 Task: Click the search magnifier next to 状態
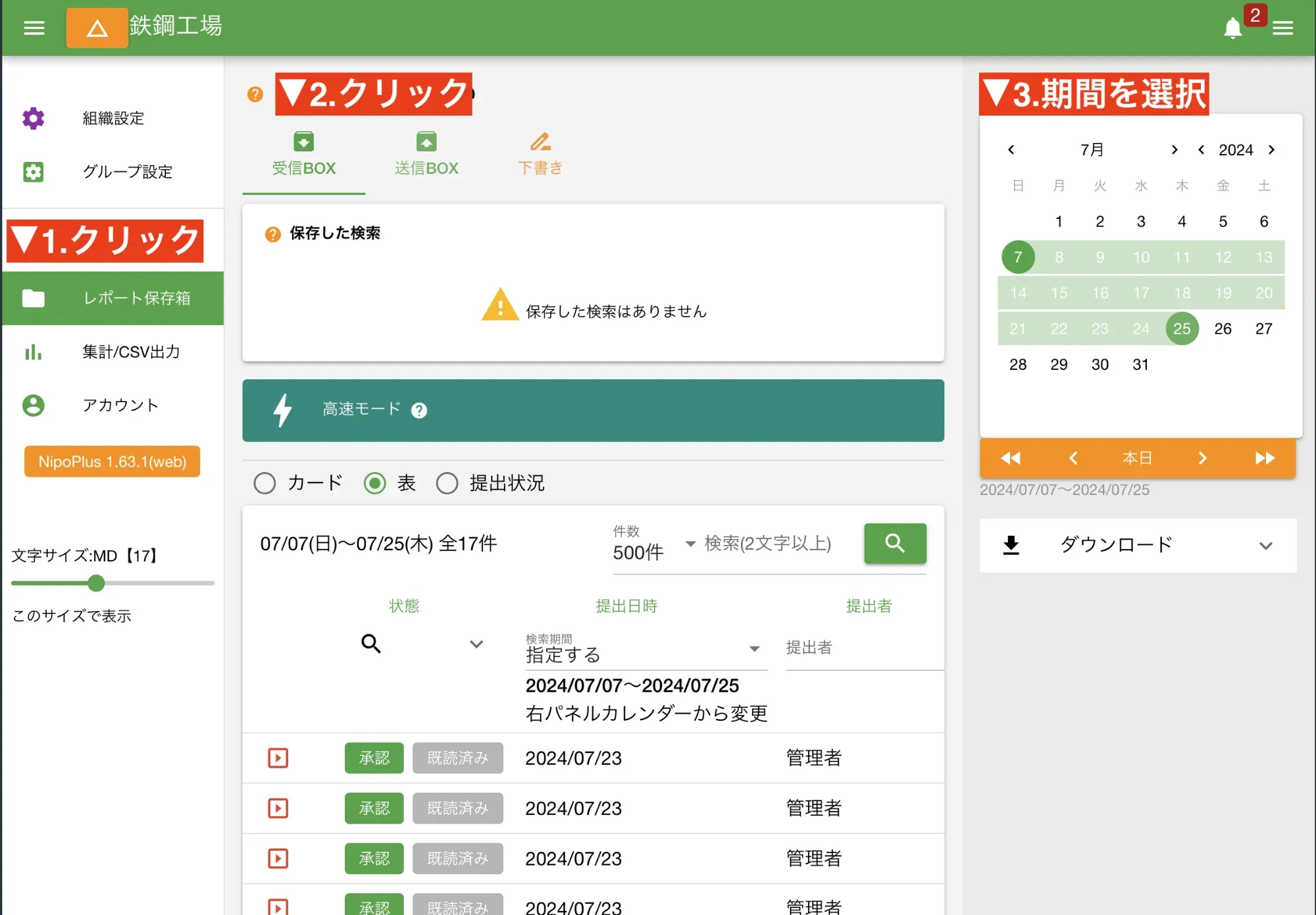371,644
